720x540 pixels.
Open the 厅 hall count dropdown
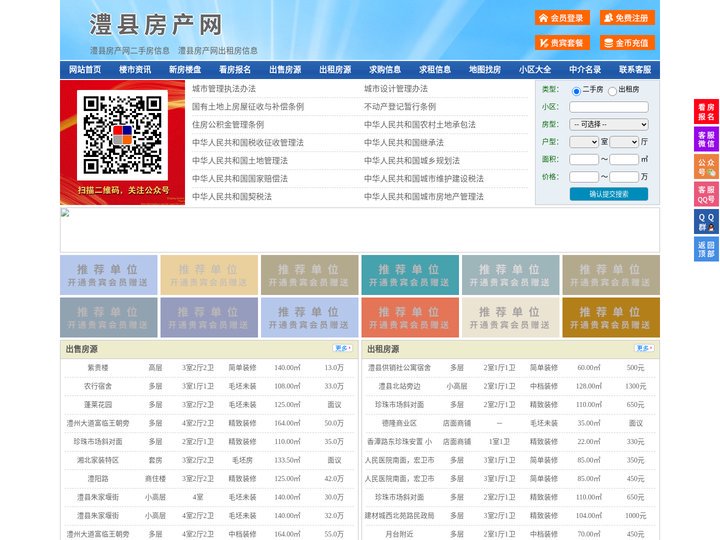click(x=624, y=142)
